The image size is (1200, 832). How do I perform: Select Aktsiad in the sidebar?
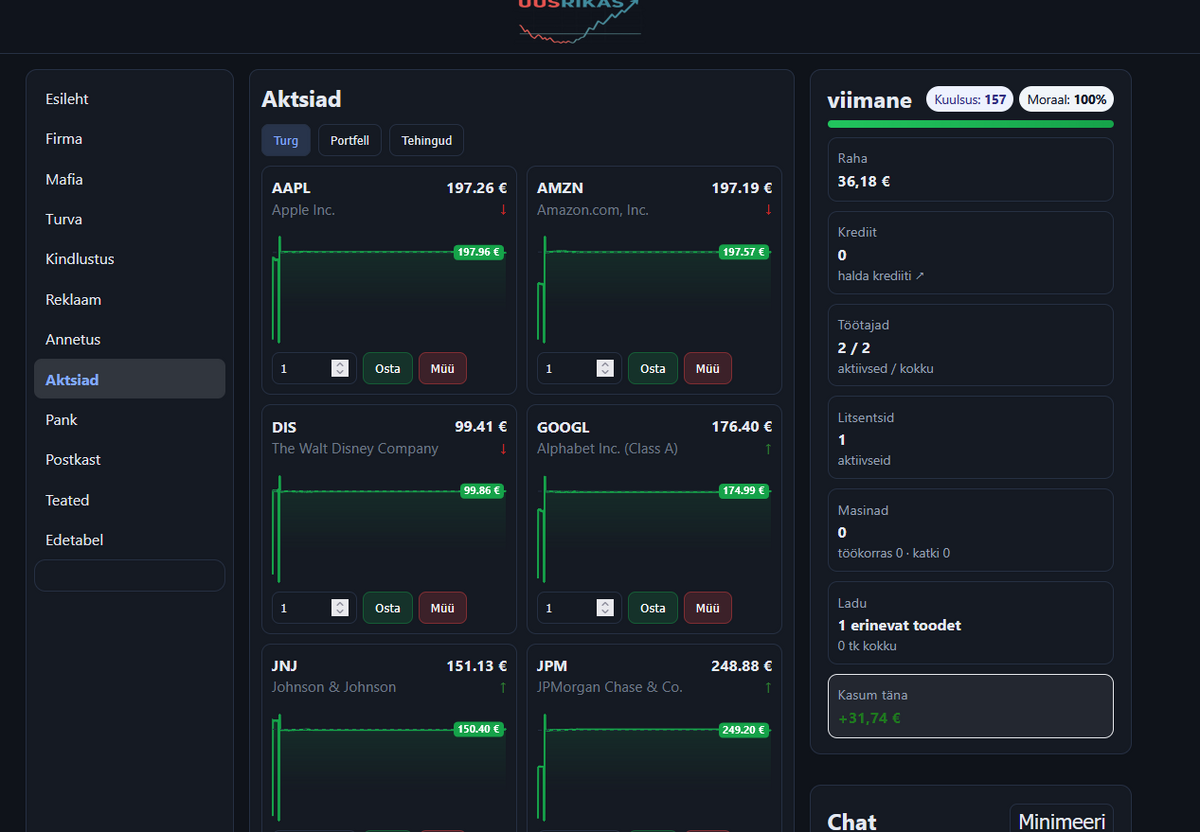click(x=129, y=379)
